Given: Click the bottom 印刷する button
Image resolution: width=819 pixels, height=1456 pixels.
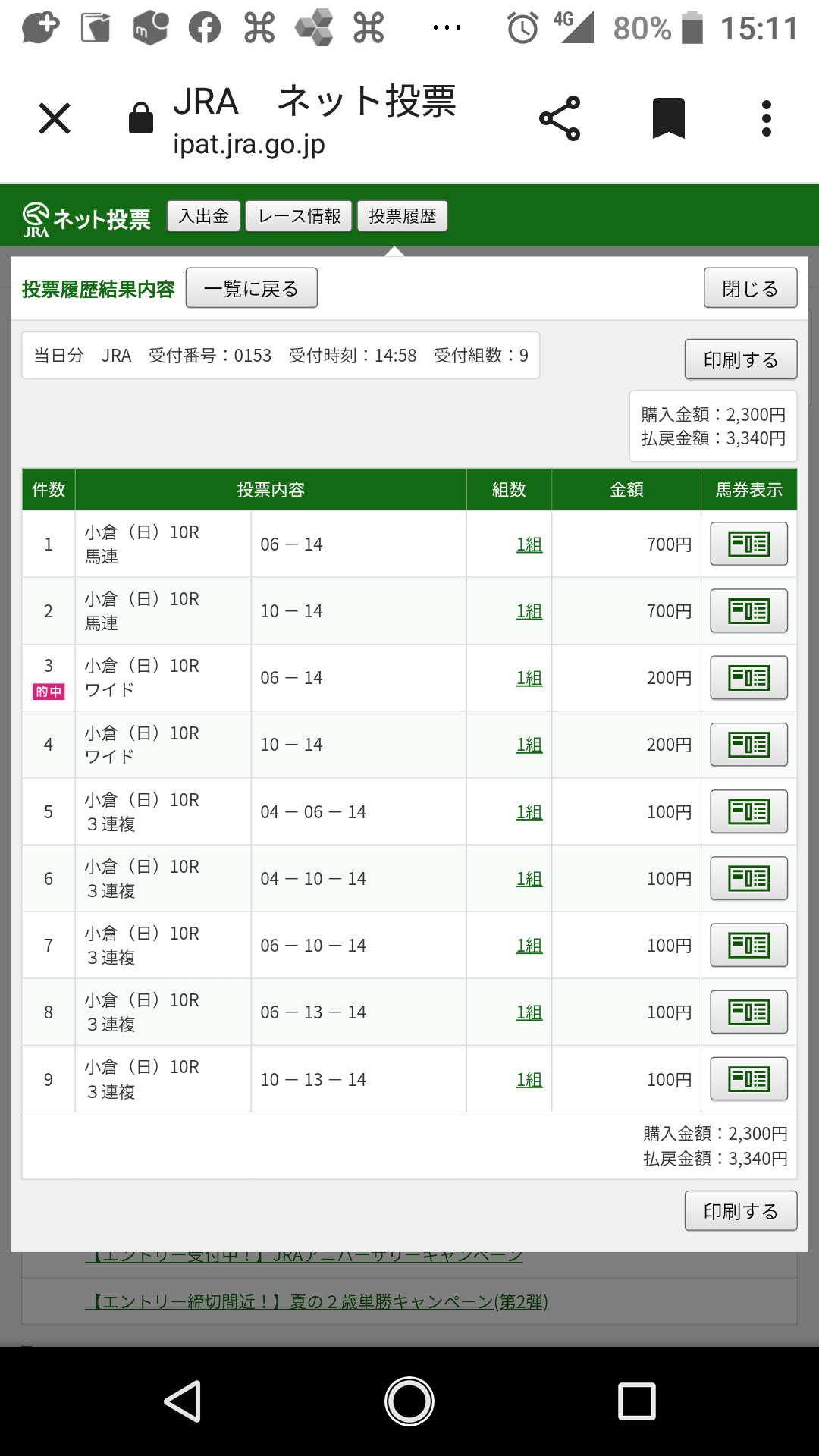Looking at the screenshot, I should tap(740, 1211).
